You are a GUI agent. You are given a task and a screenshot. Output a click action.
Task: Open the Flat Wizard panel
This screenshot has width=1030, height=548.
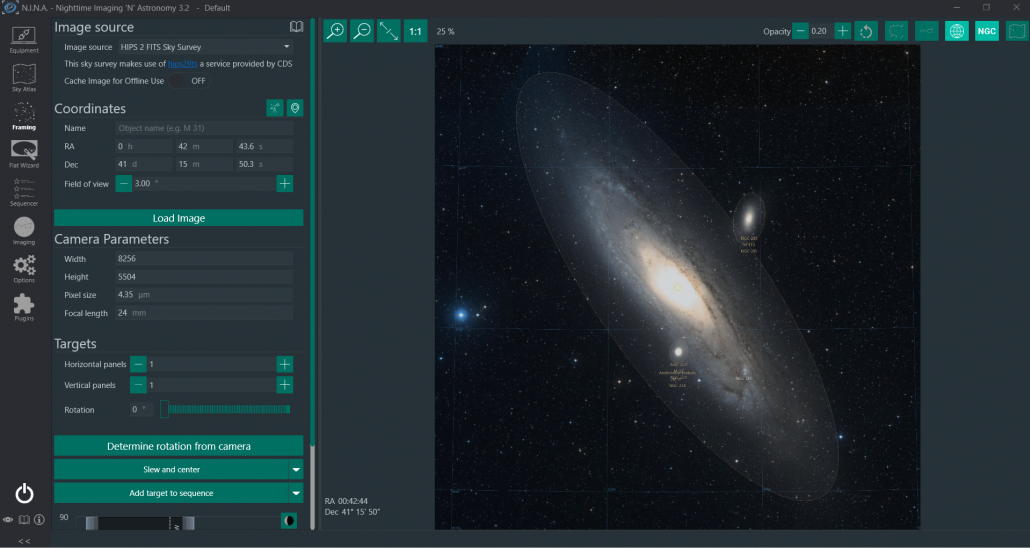24,154
